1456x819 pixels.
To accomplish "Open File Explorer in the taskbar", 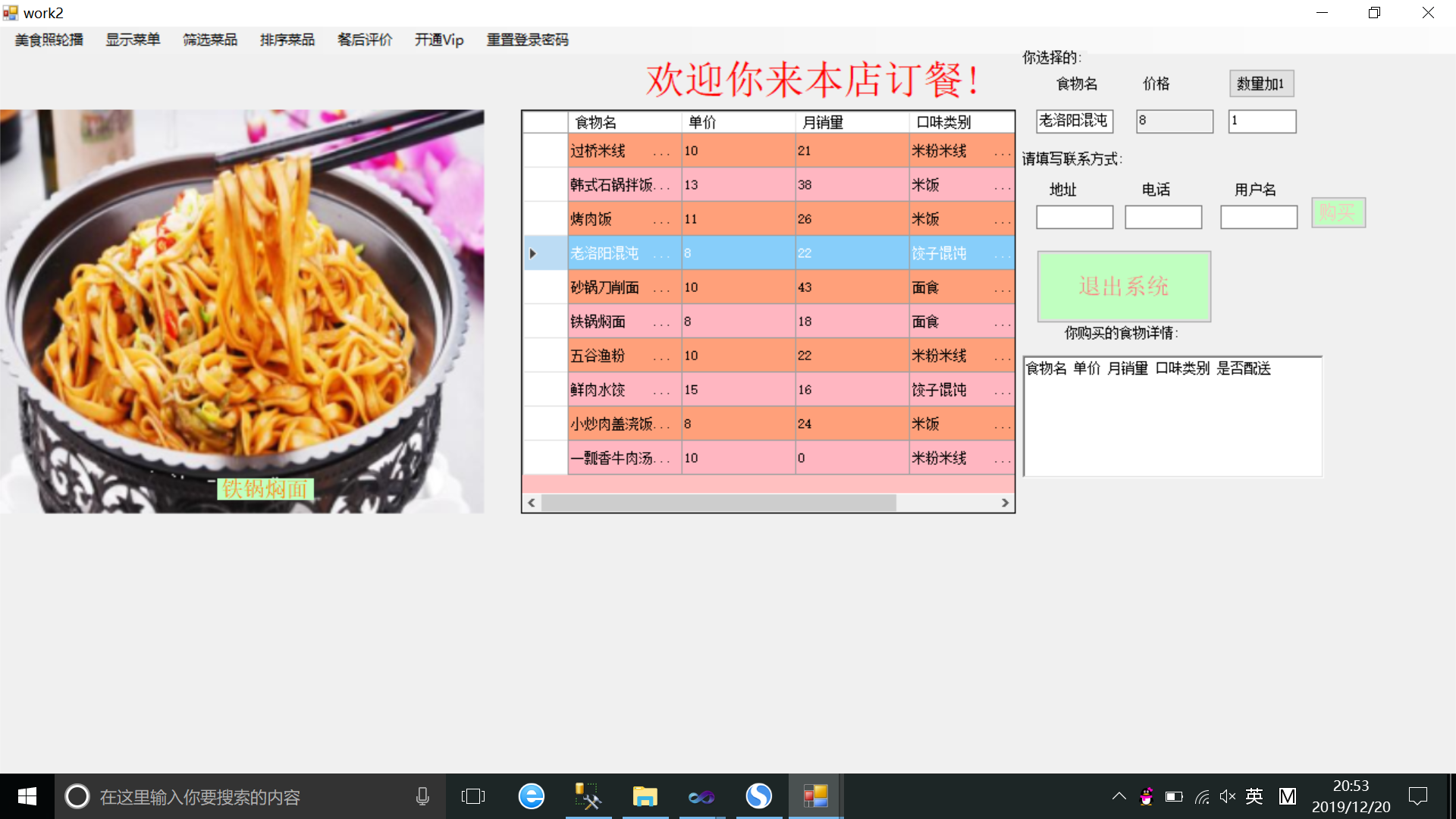I will 645,796.
